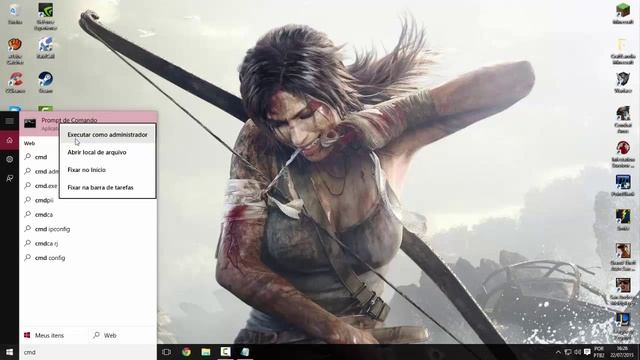This screenshot has height=360, width=640.
Task: Select the blue-white RaidCall desktop icon
Action: 45,48
